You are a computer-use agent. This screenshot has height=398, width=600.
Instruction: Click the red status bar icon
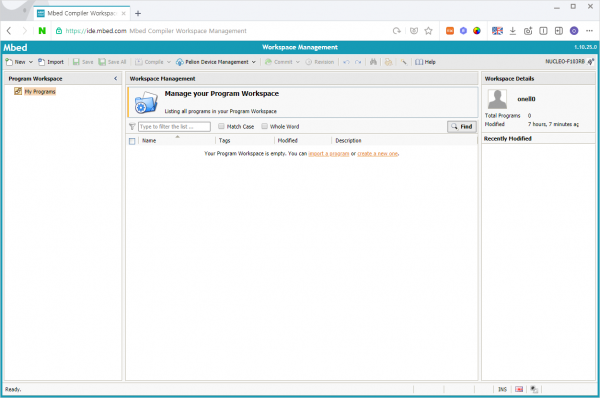tap(519, 390)
